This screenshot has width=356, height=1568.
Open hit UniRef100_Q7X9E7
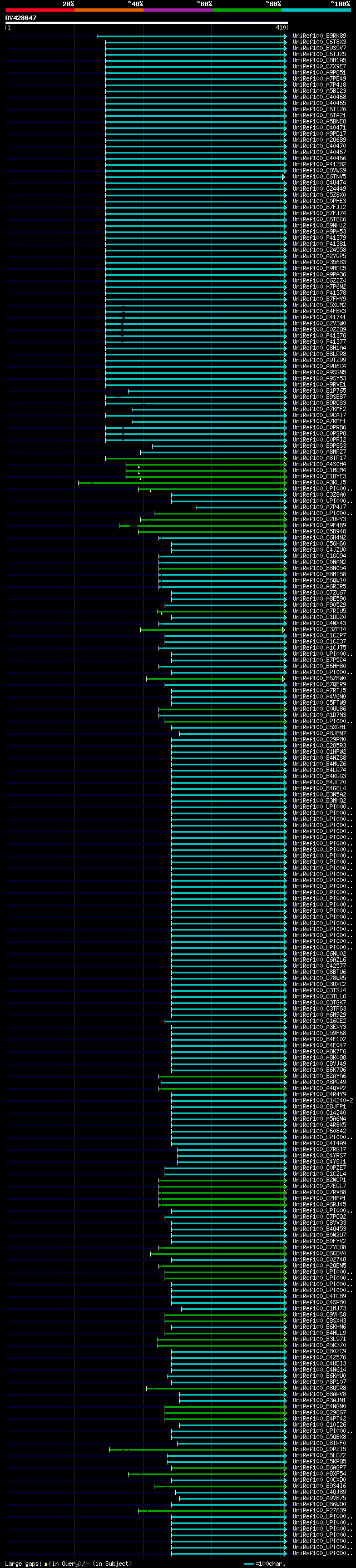(x=319, y=66)
